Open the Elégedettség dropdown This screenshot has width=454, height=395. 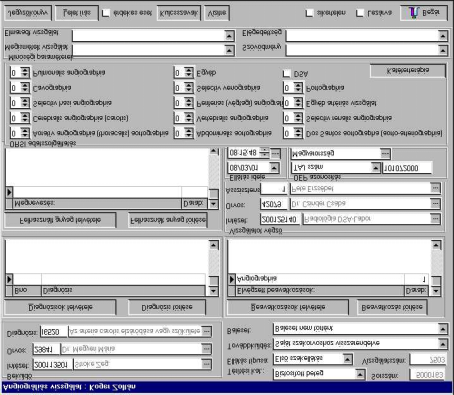coord(443,35)
